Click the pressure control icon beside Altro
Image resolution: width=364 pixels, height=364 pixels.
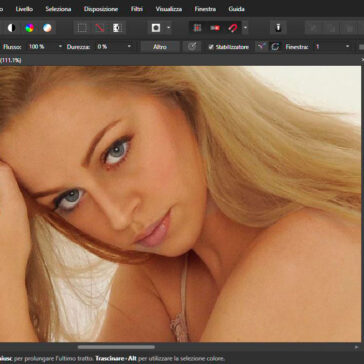tap(192, 47)
